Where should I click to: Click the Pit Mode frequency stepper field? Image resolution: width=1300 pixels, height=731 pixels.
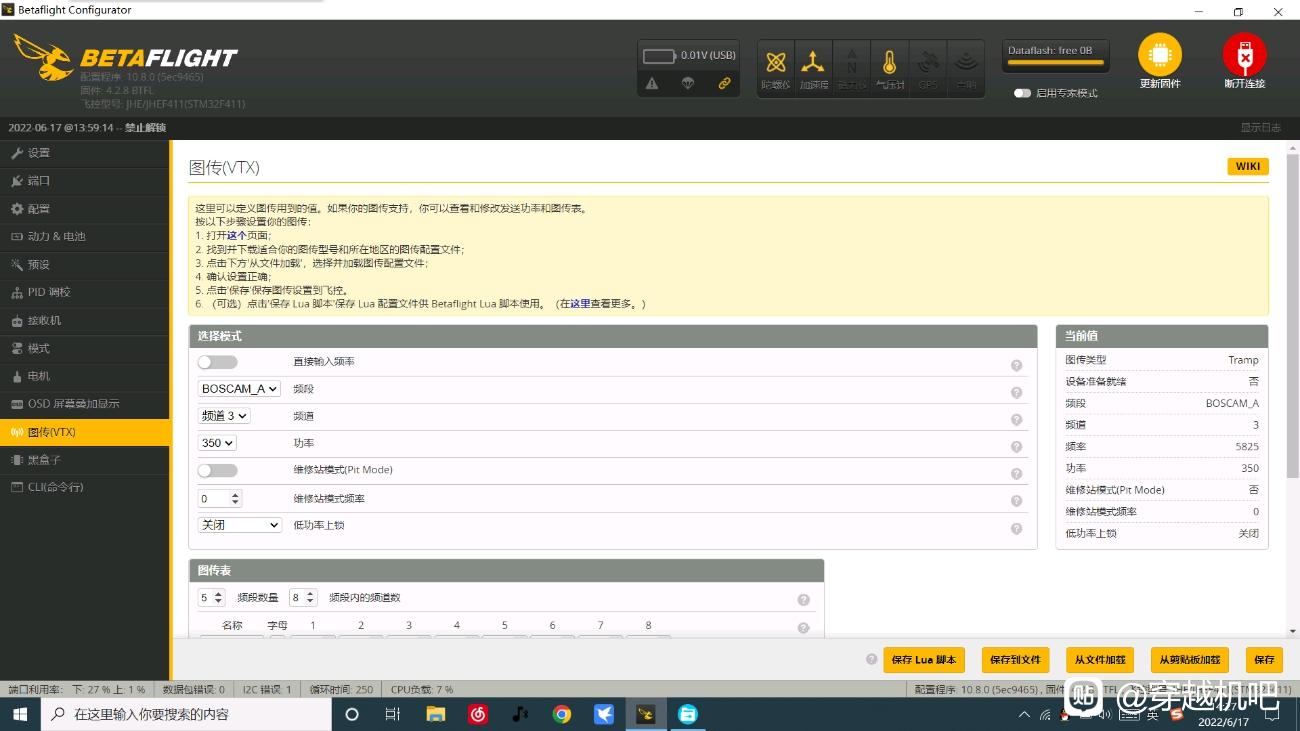pos(220,498)
